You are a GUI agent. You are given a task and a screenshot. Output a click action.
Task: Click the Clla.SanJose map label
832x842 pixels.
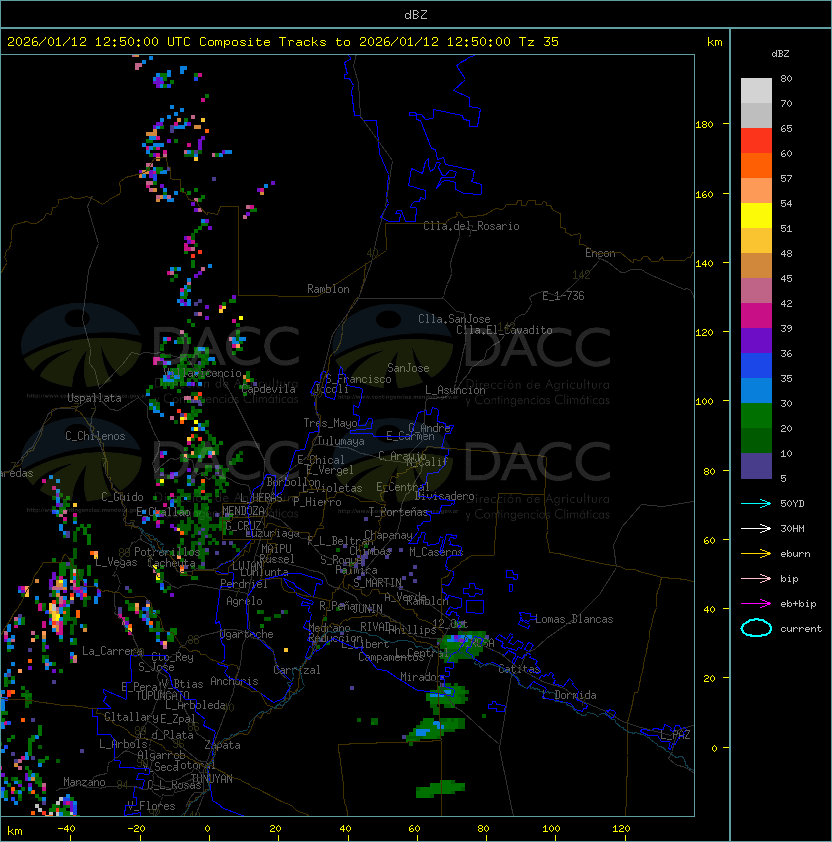click(x=454, y=319)
